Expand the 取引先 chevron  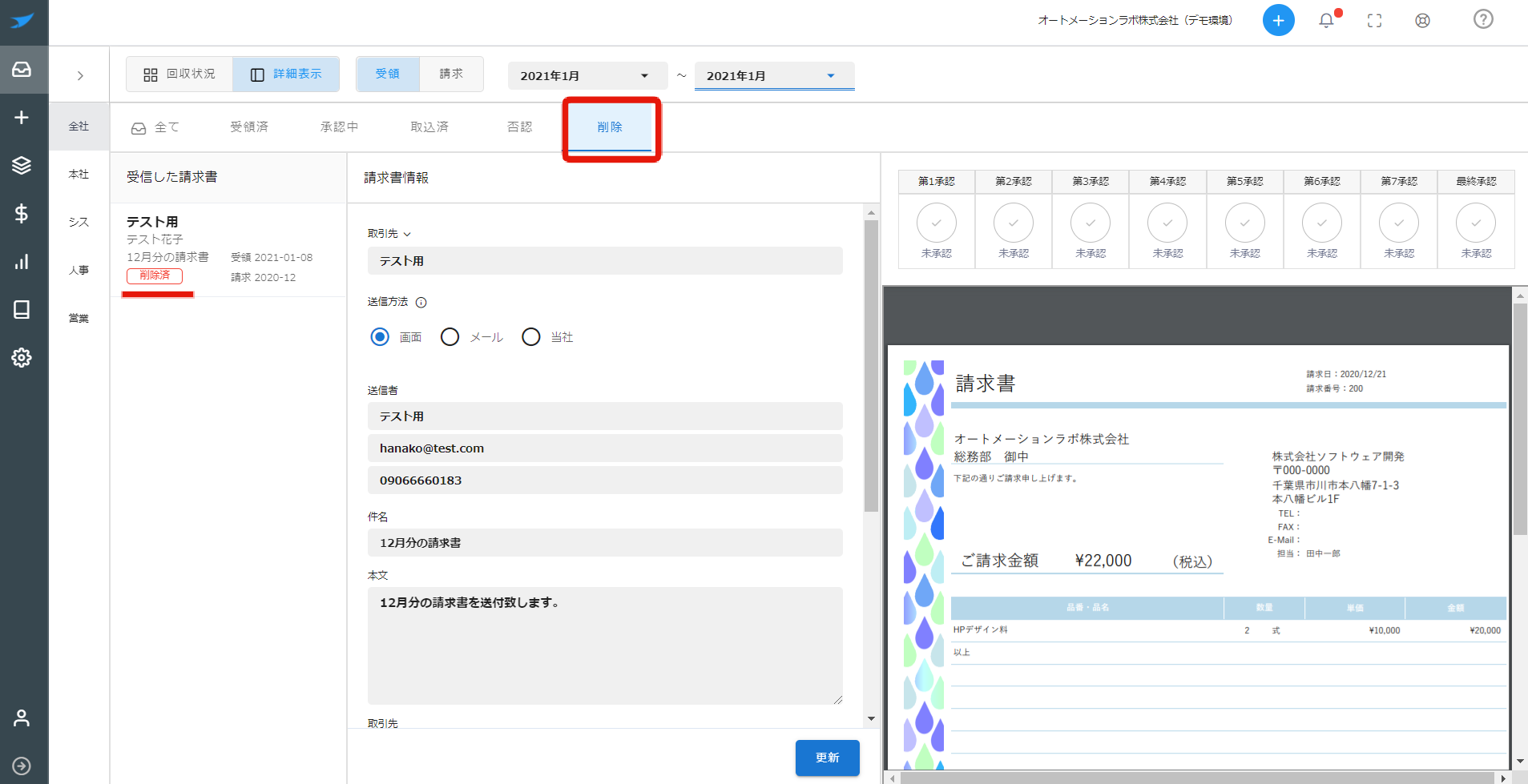(x=407, y=235)
